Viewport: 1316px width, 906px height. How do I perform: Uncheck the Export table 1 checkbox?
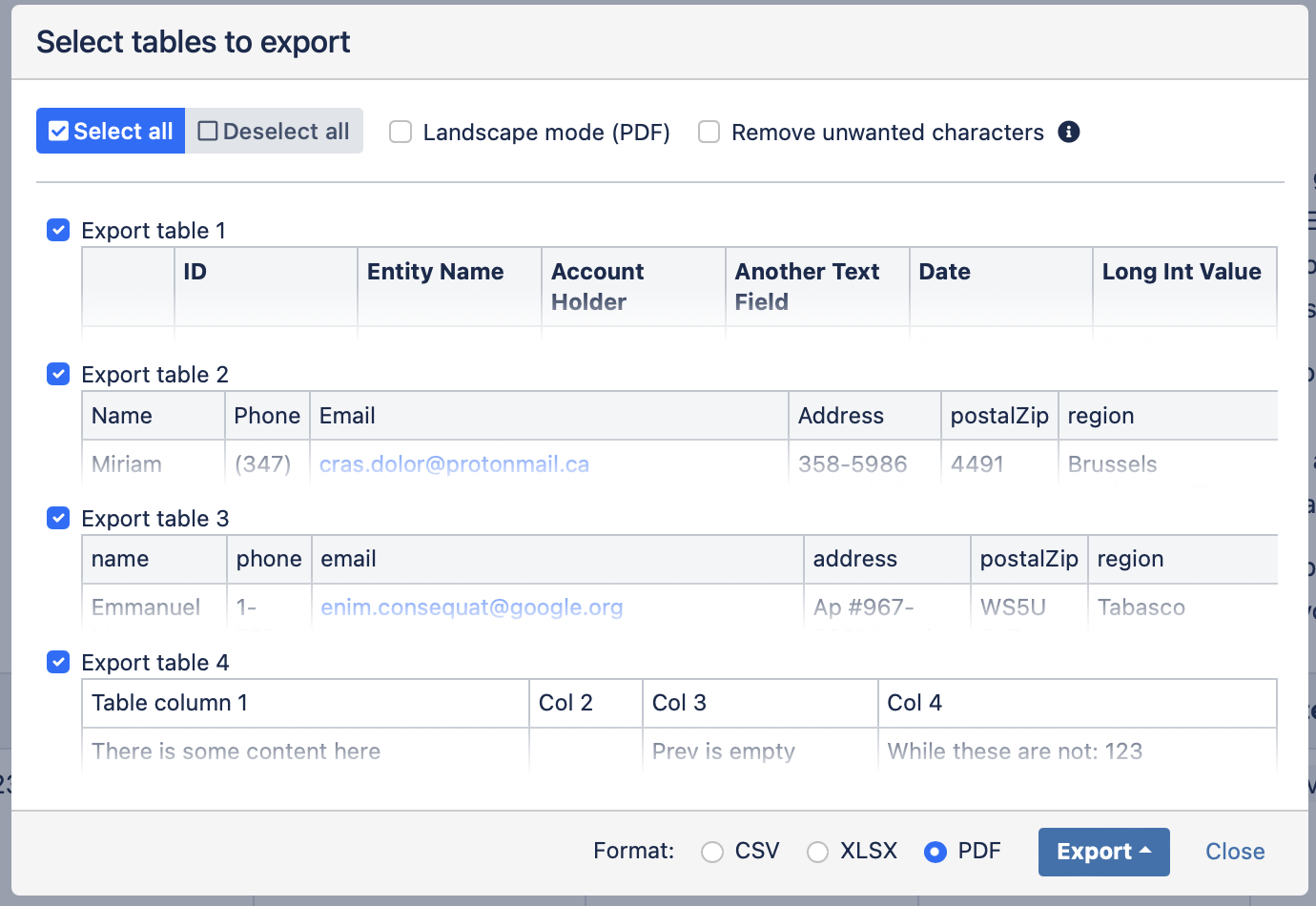tap(58, 230)
